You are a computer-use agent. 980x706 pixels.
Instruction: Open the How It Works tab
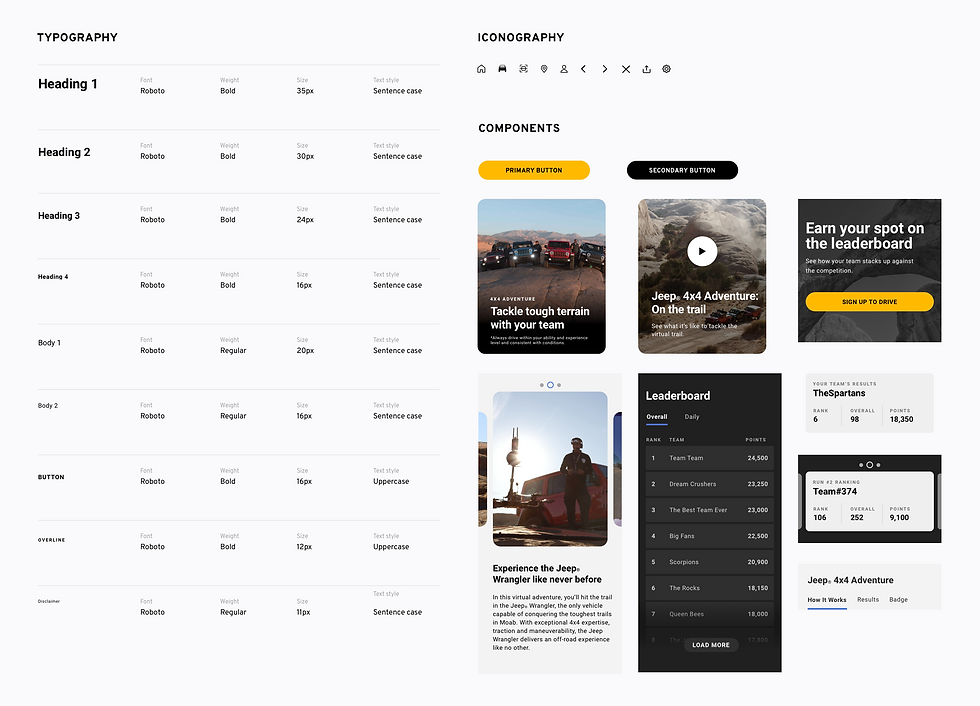(826, 600)
